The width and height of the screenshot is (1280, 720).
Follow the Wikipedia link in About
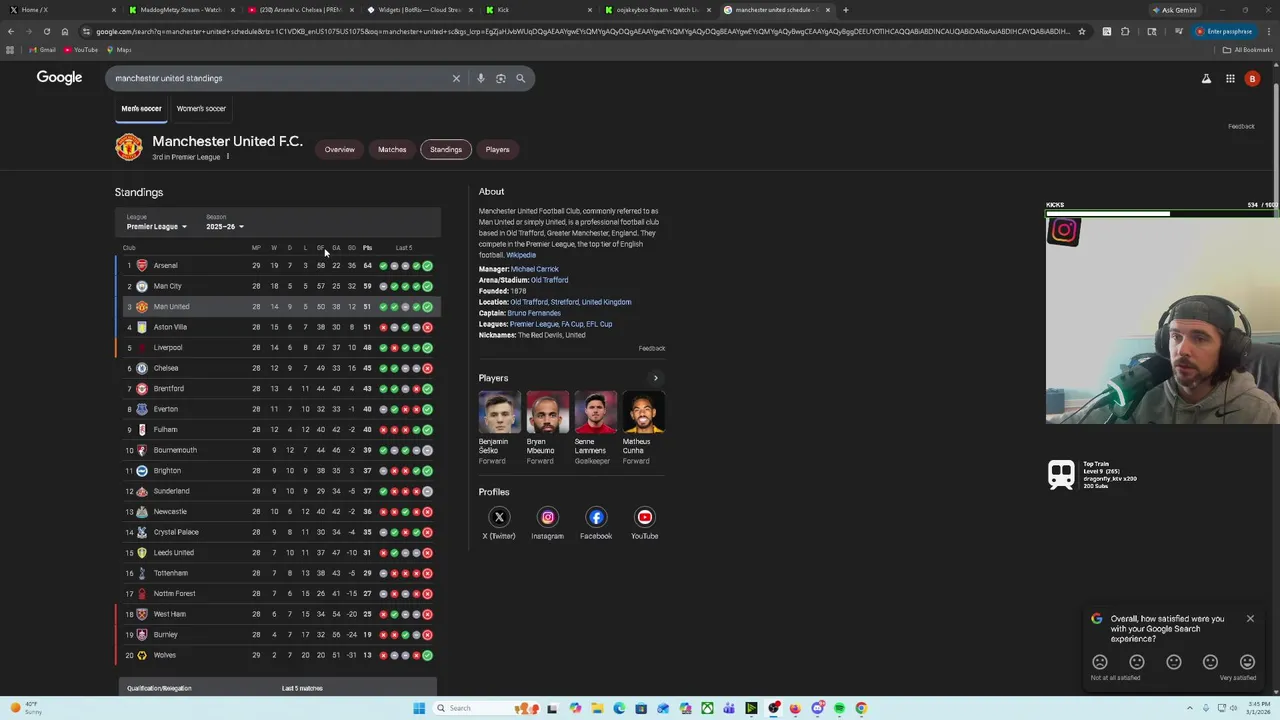coord(521,255)
